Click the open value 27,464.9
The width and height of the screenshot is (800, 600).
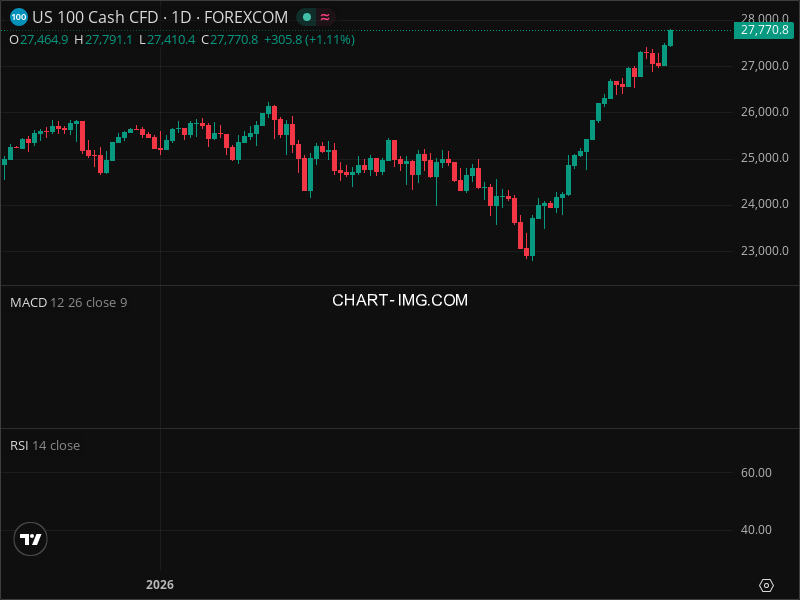coord(44,40)
